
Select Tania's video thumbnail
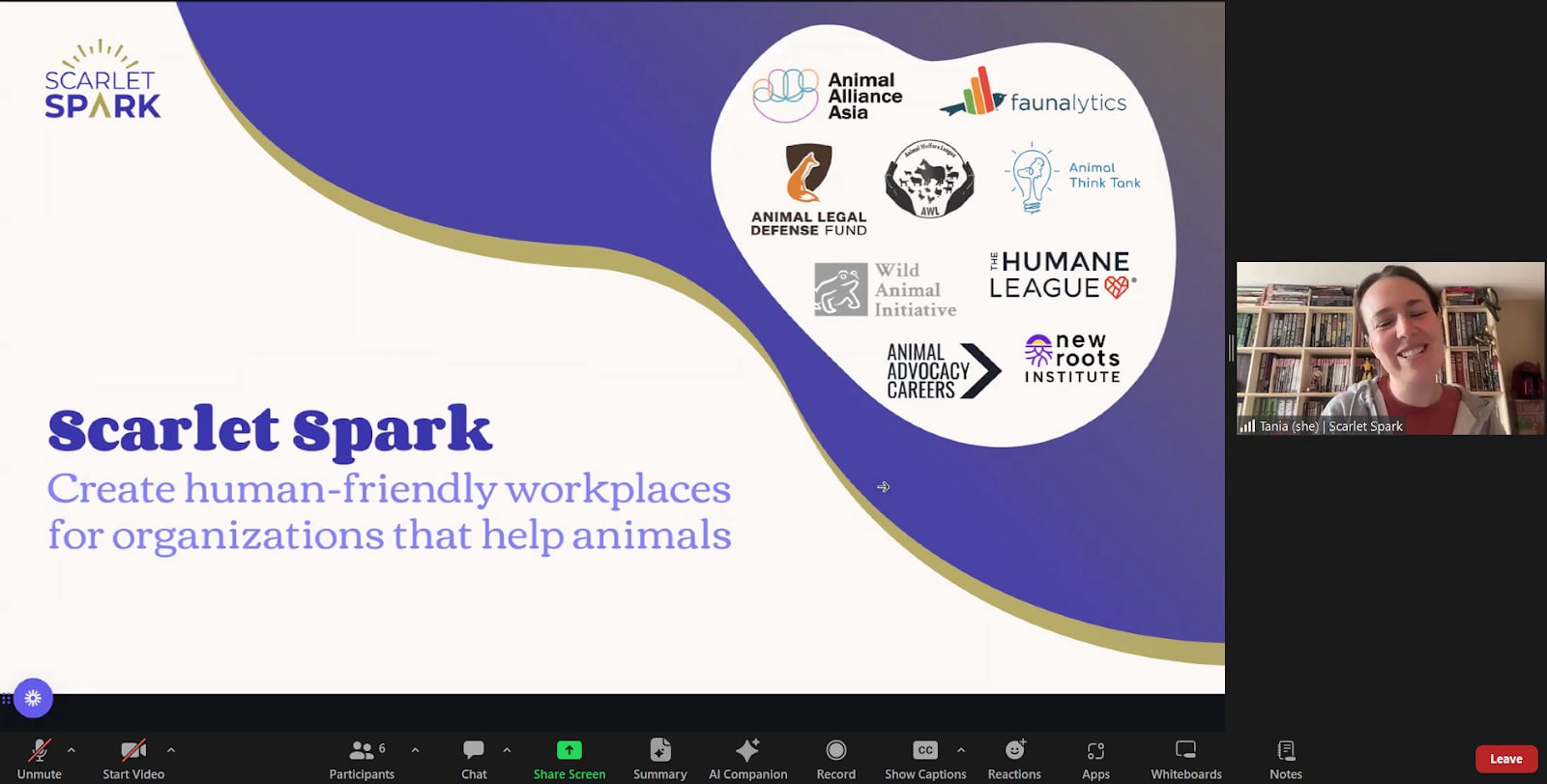[x=1390, y=348]
